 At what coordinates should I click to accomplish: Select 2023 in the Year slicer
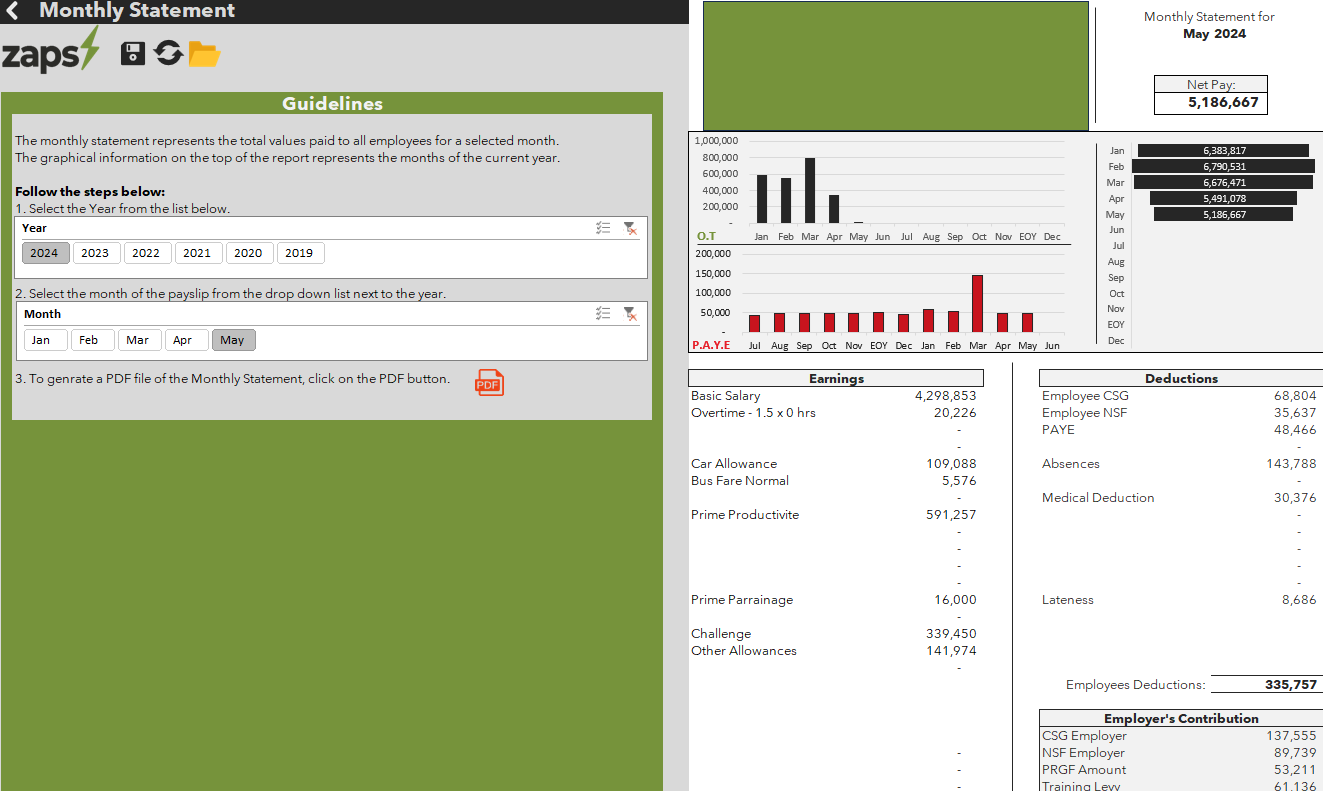(95, 253)
